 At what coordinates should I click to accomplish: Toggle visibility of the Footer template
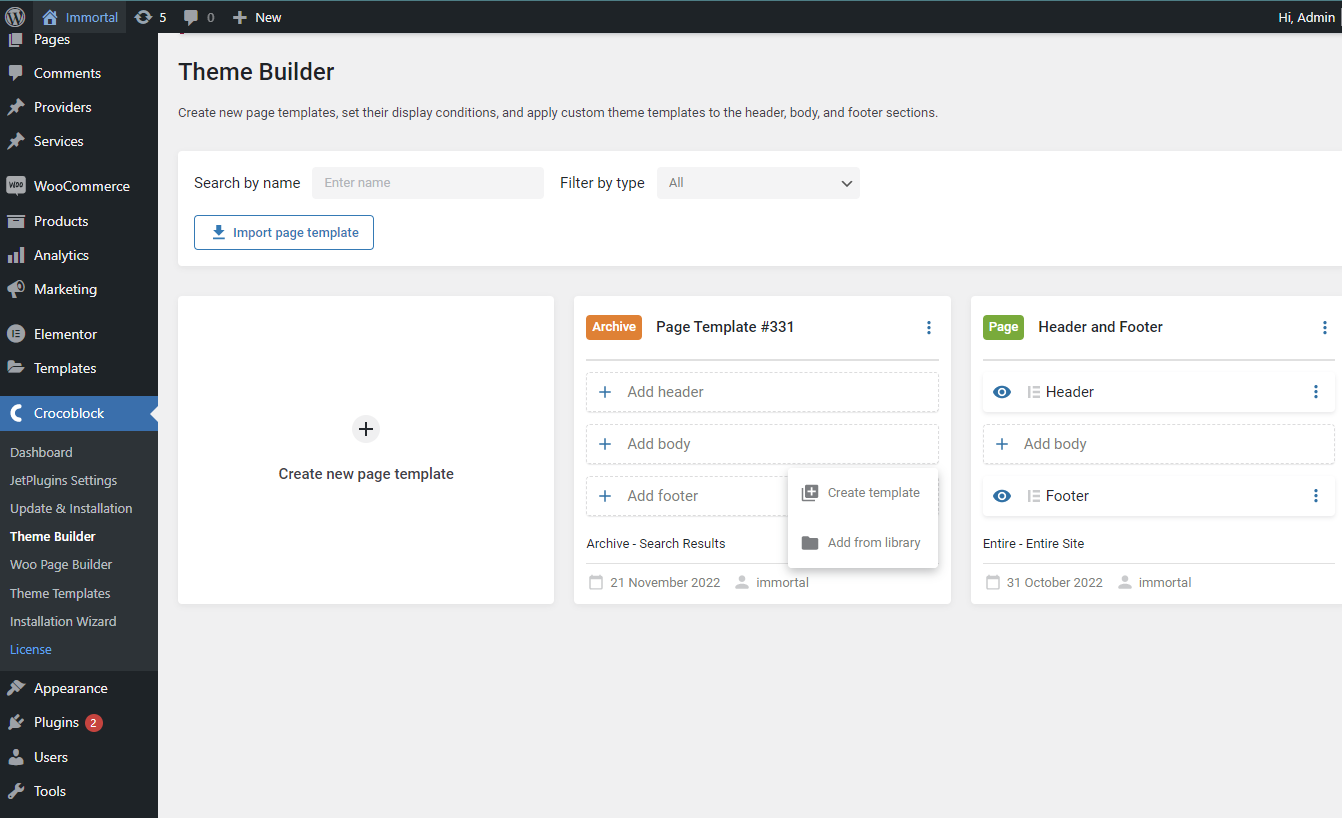point(1002,496)
